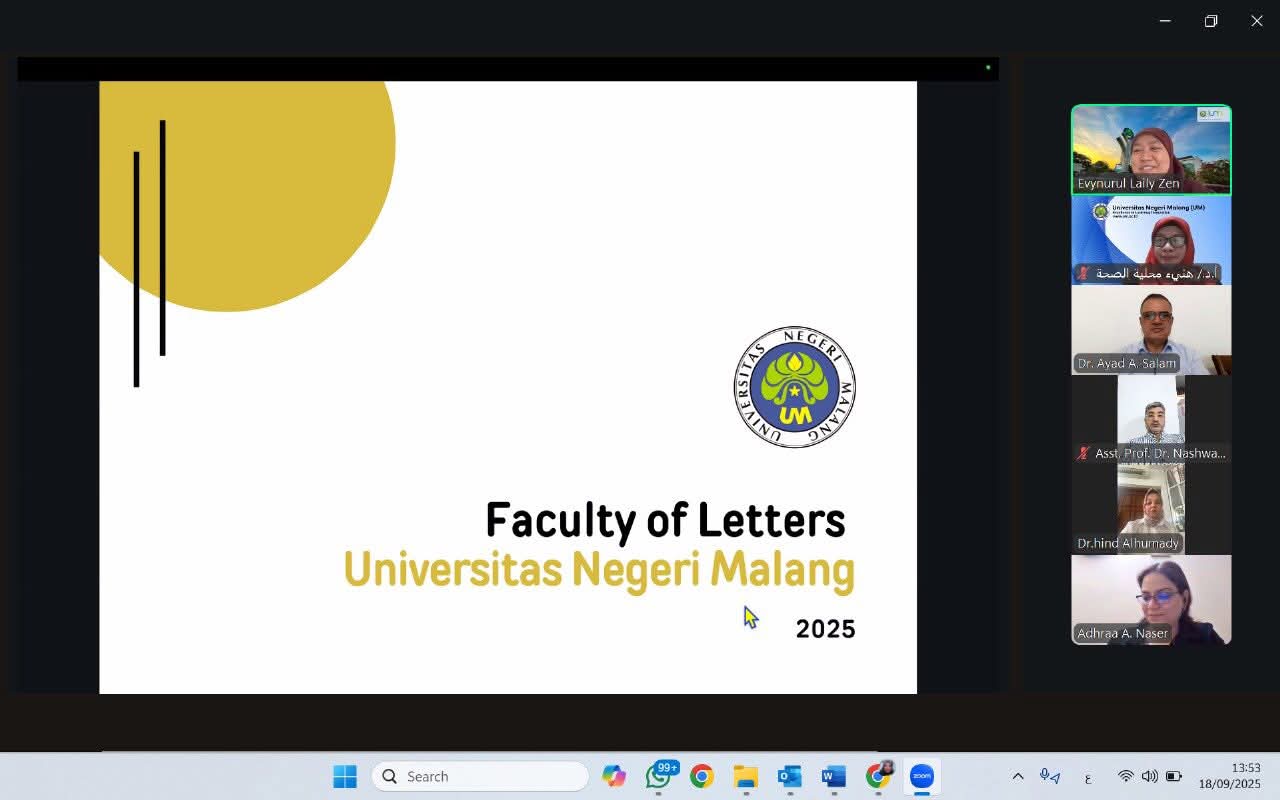Click 'Dr. Ayad A. Salam' name label
This screenshot has width=1280, height=800.
1126,363
